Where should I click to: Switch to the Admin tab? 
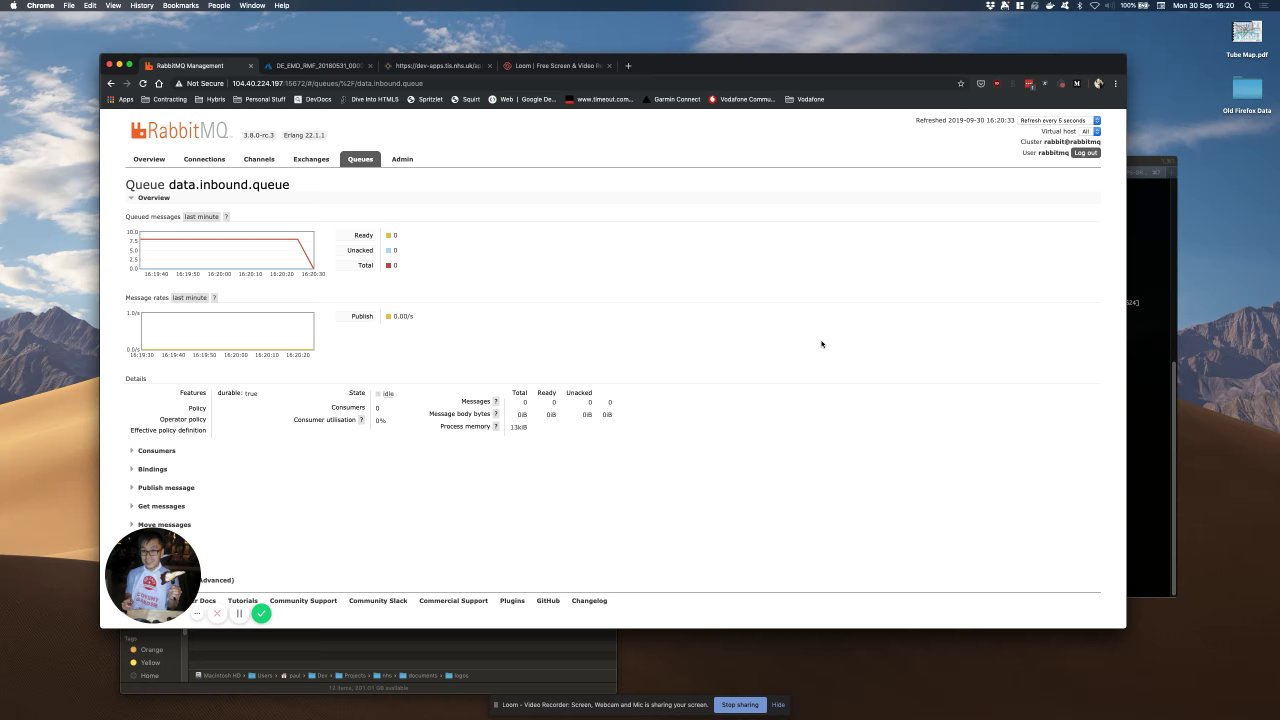pos(402,159)
